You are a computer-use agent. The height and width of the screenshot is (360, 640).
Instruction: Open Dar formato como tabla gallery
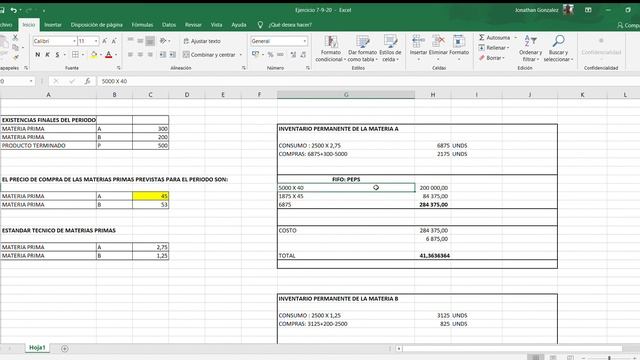pos(362,49)
